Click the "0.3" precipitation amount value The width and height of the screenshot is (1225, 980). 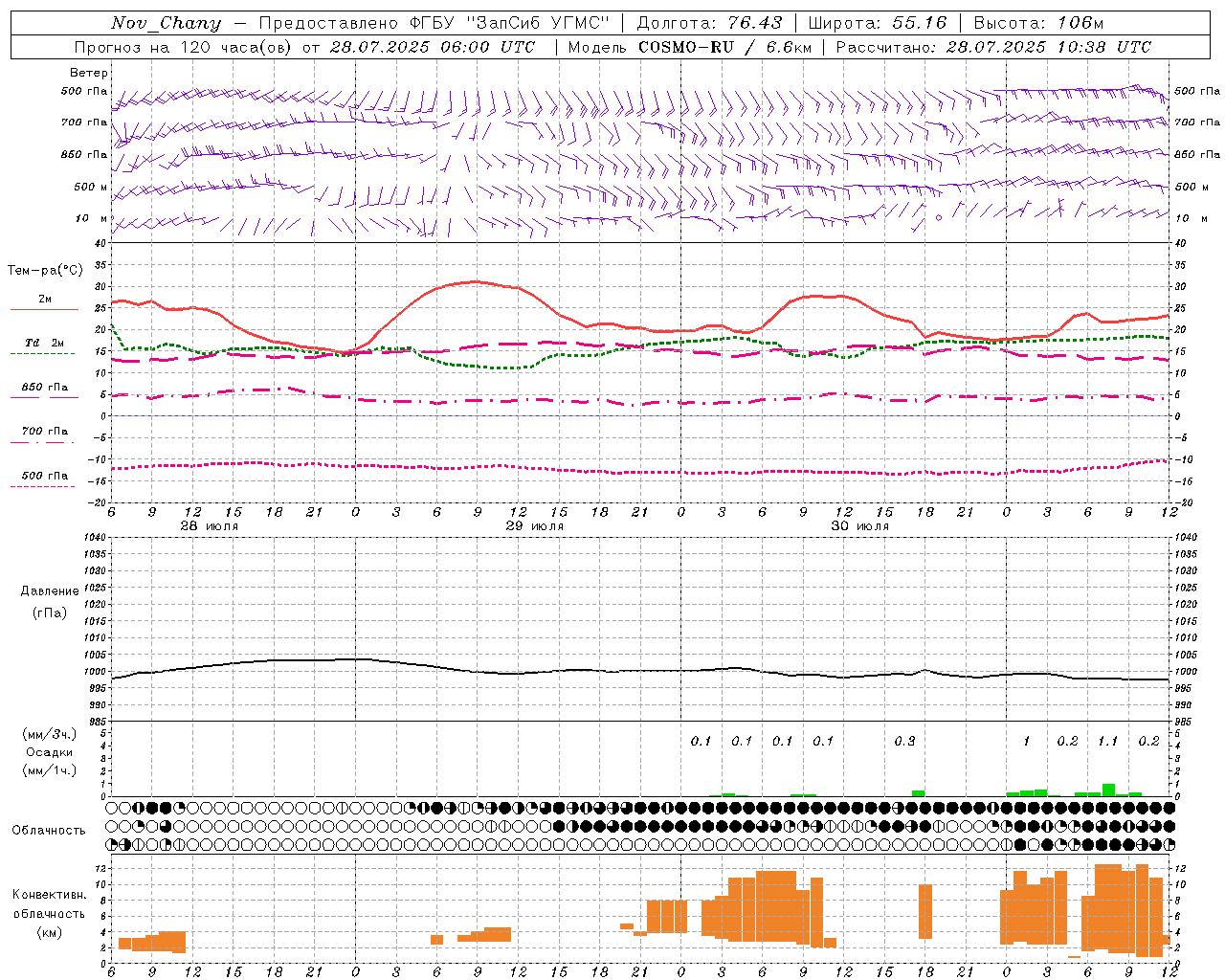904,742
